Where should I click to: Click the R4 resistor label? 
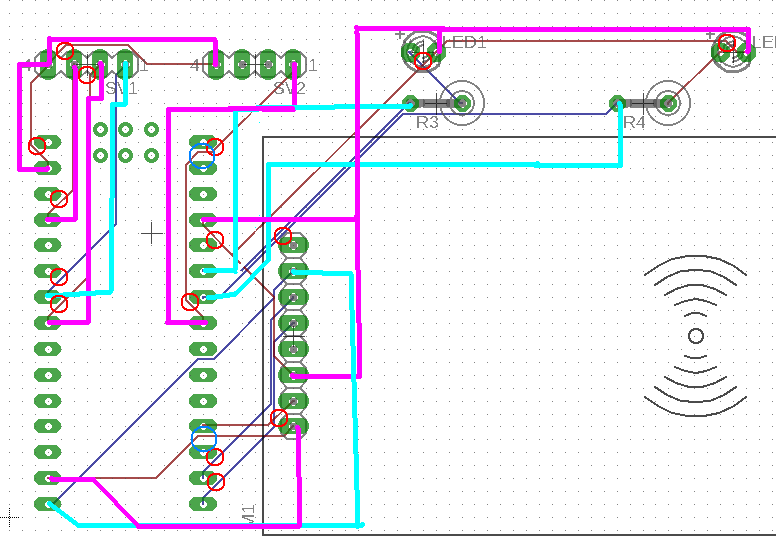pyautogui.click(x=634, y=122)
